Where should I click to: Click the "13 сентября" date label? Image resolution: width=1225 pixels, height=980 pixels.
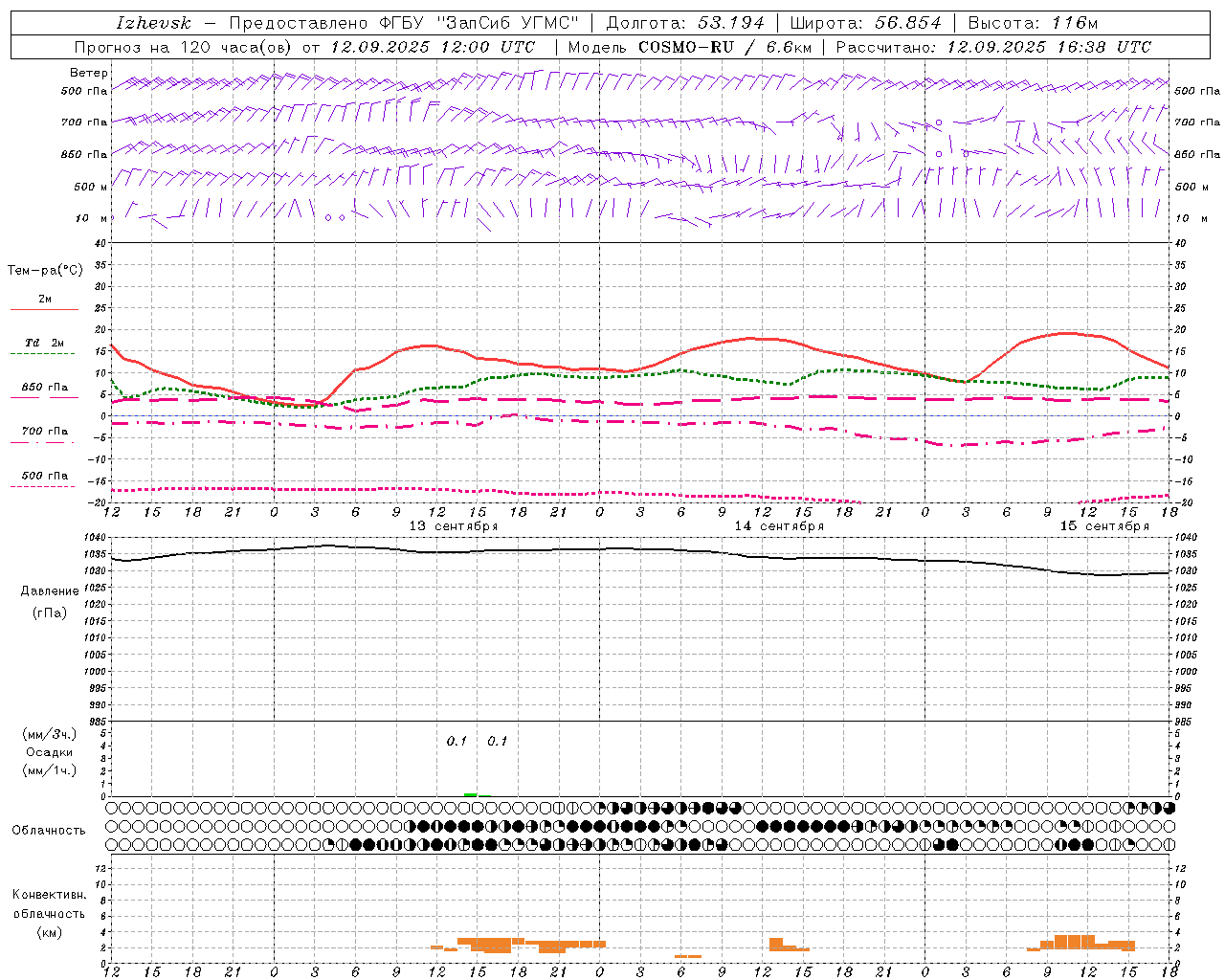pyautogui.click(x=454, y=526)
